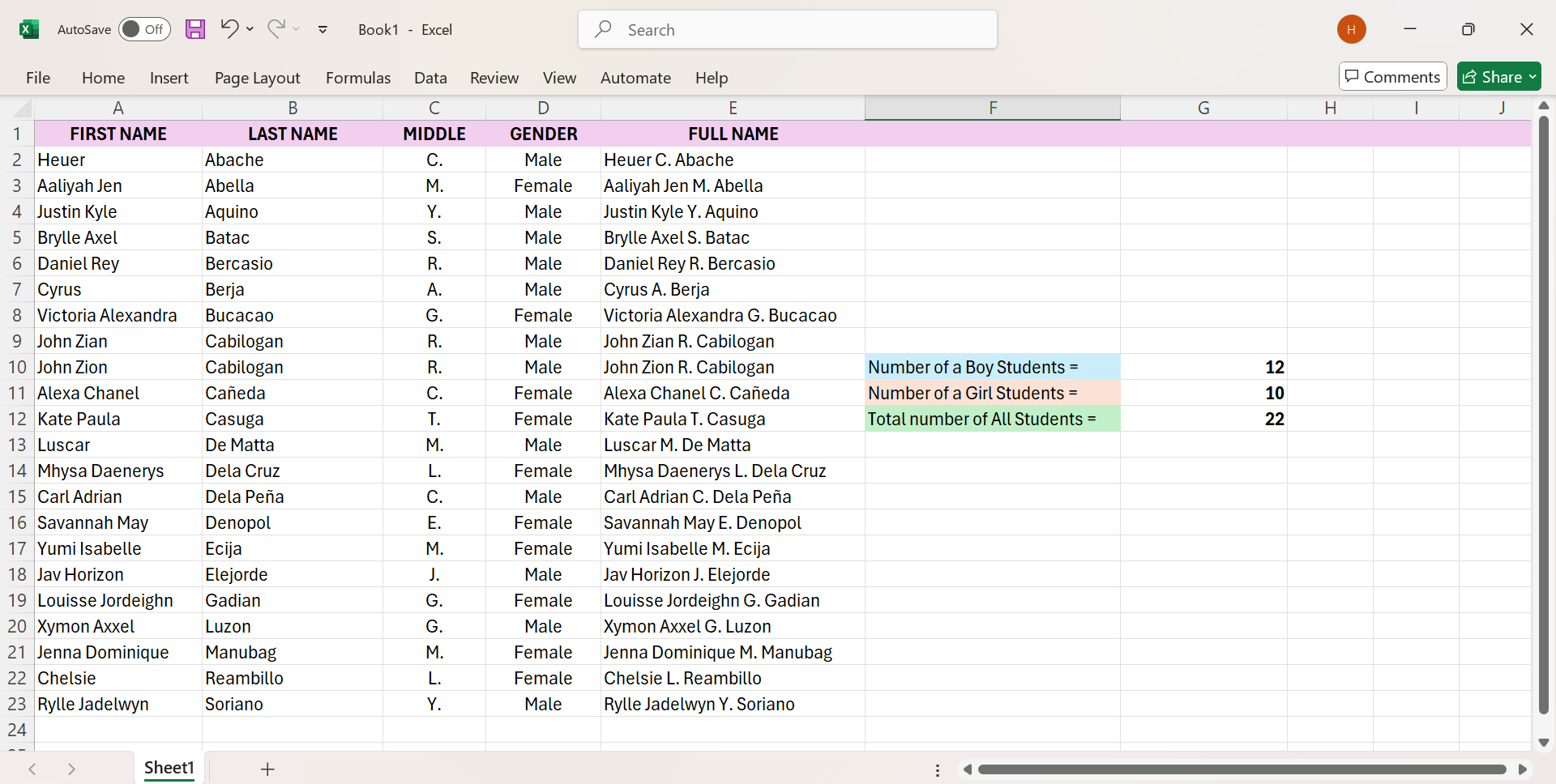The width and height of the screenshot is (1556, 784).
Task: Select first name cell Victoria Alexandra
Action: tap(118, 315)
